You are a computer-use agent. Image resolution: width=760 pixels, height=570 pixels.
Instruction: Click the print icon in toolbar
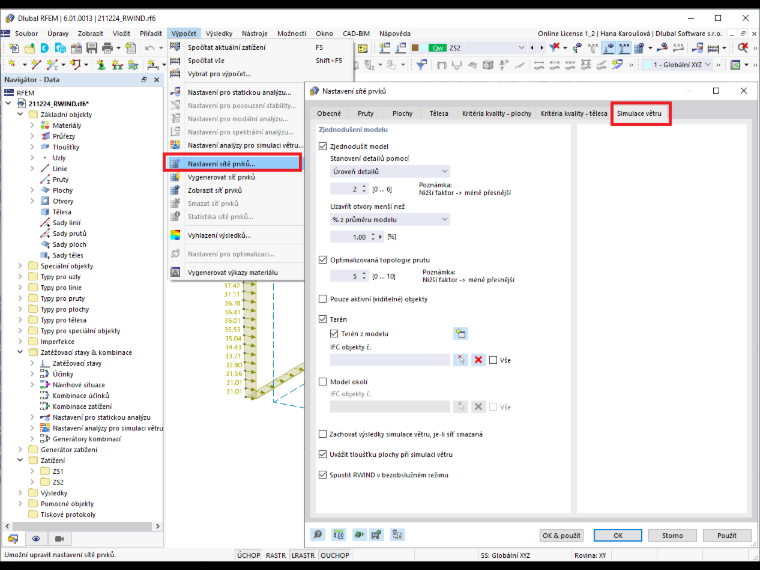[x=108, y=48]
